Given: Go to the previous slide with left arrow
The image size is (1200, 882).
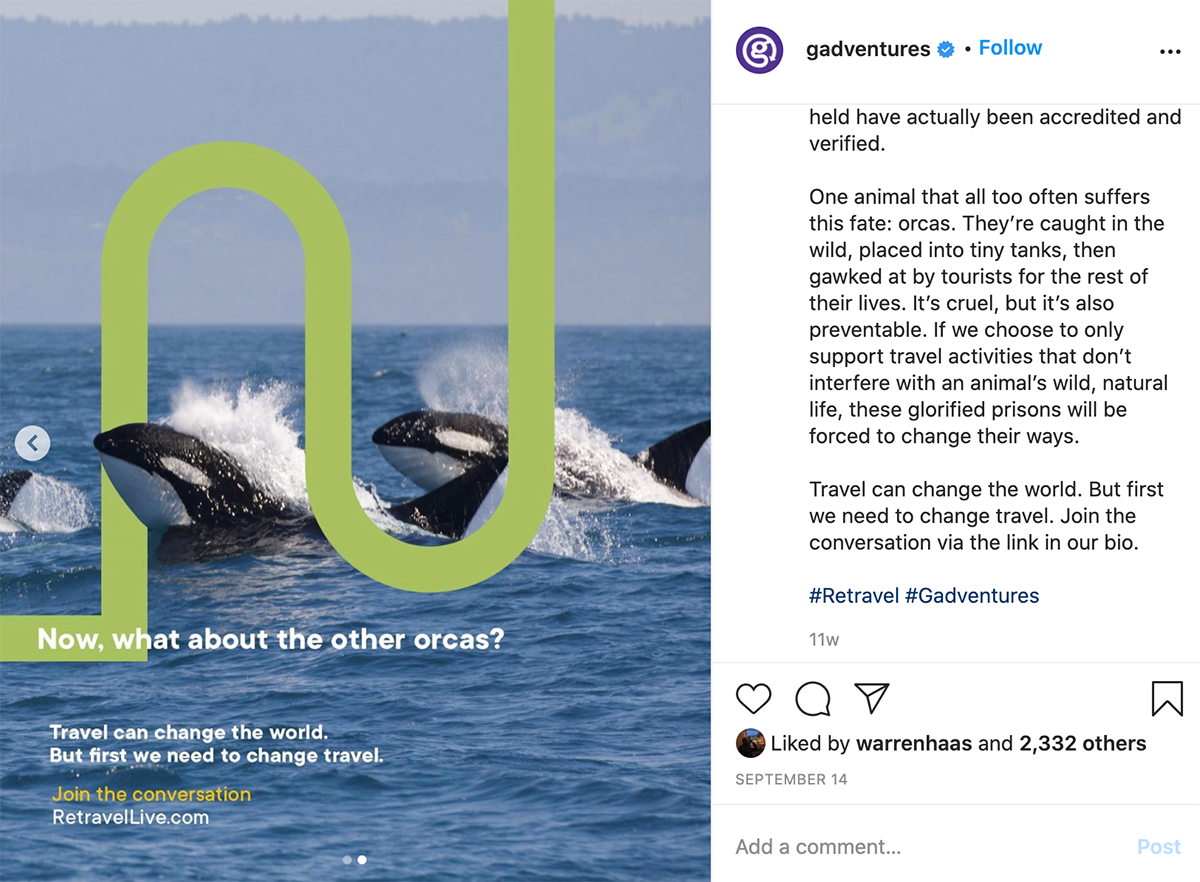Looking at the screenshot, I should 32,442.
